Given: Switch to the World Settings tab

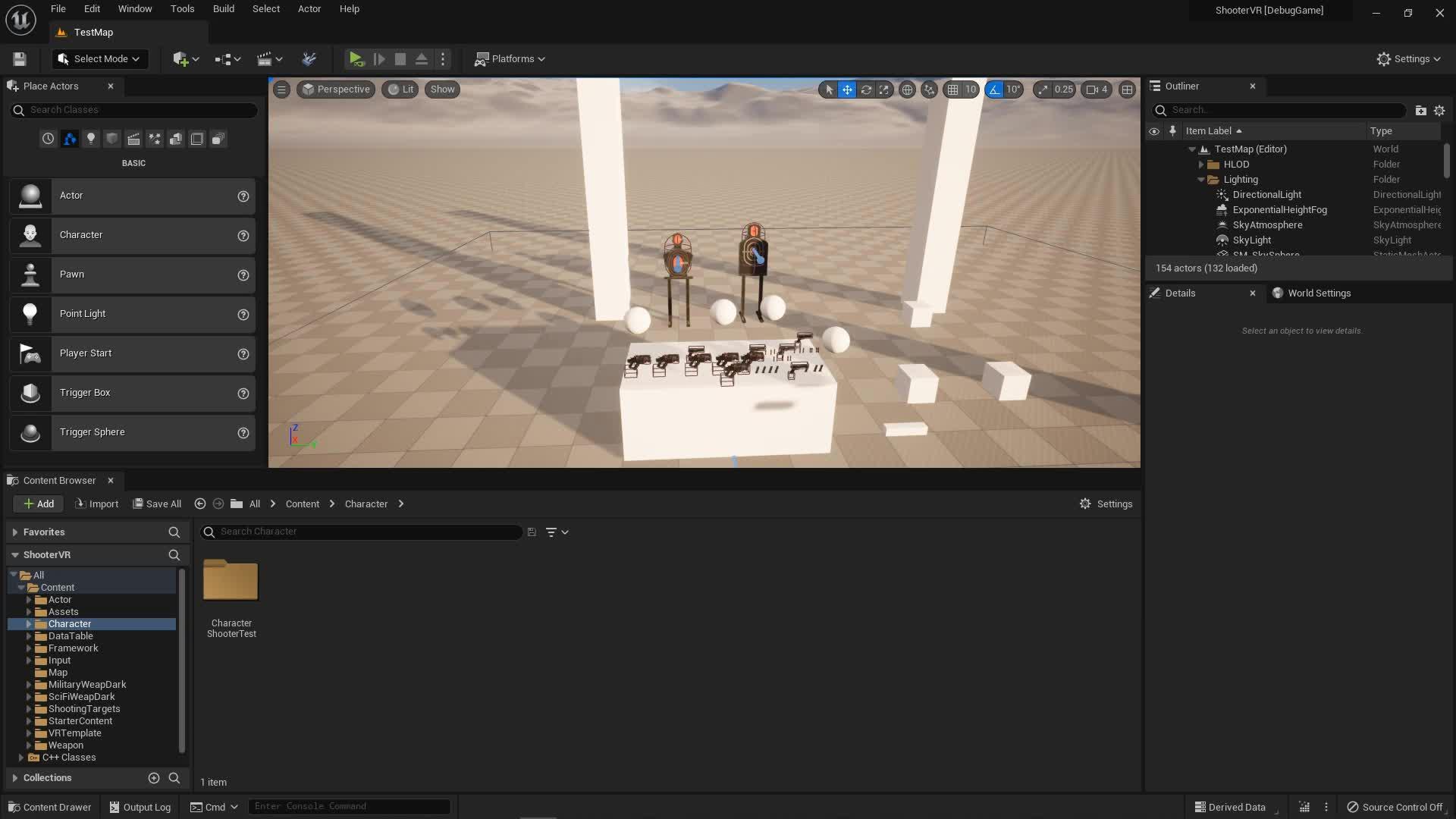Looking at the screenshot, I should point(1318,293).
